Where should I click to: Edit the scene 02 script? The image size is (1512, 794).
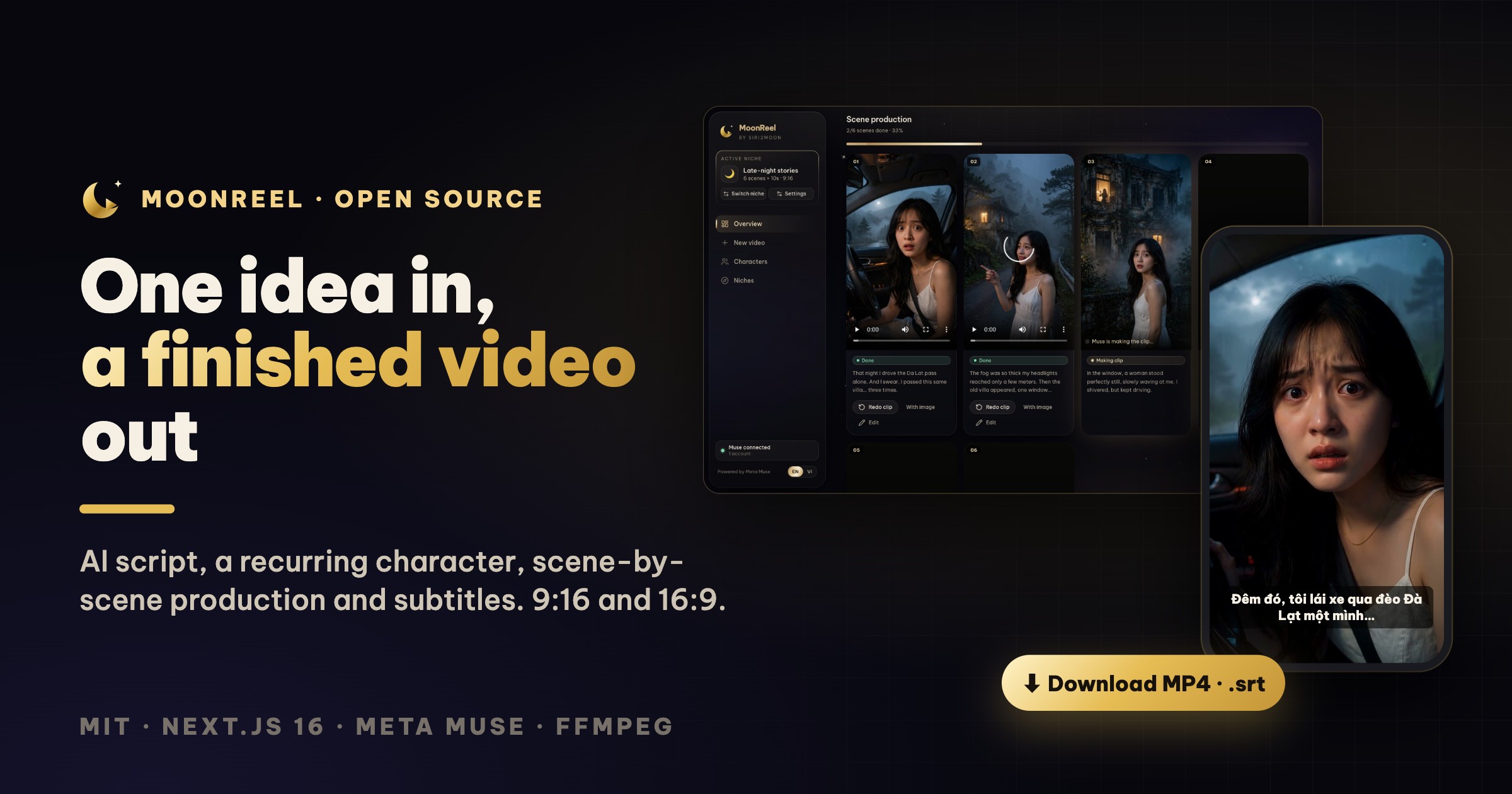tap(986, 423)
